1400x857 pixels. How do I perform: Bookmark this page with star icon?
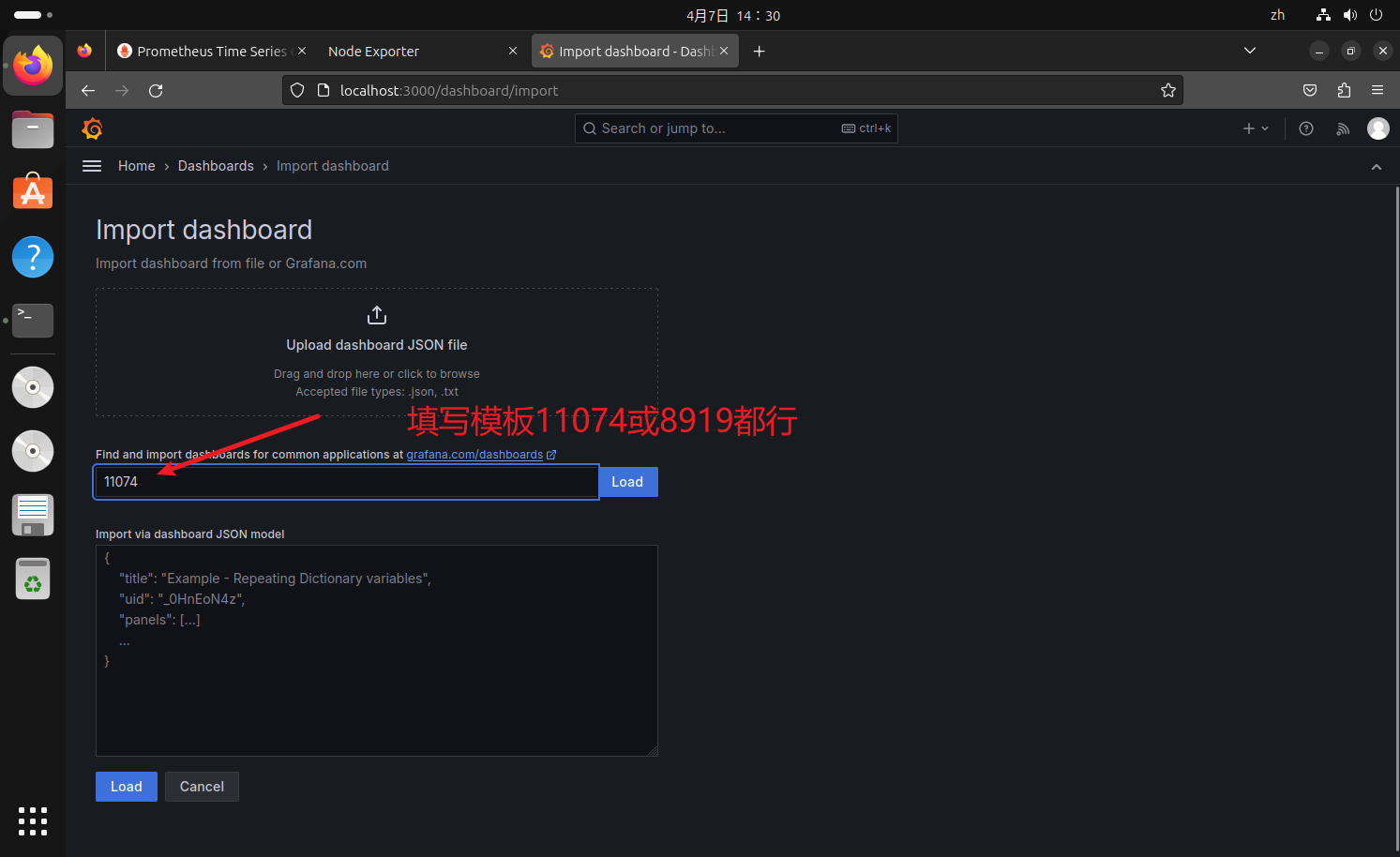coord(1168,90)
